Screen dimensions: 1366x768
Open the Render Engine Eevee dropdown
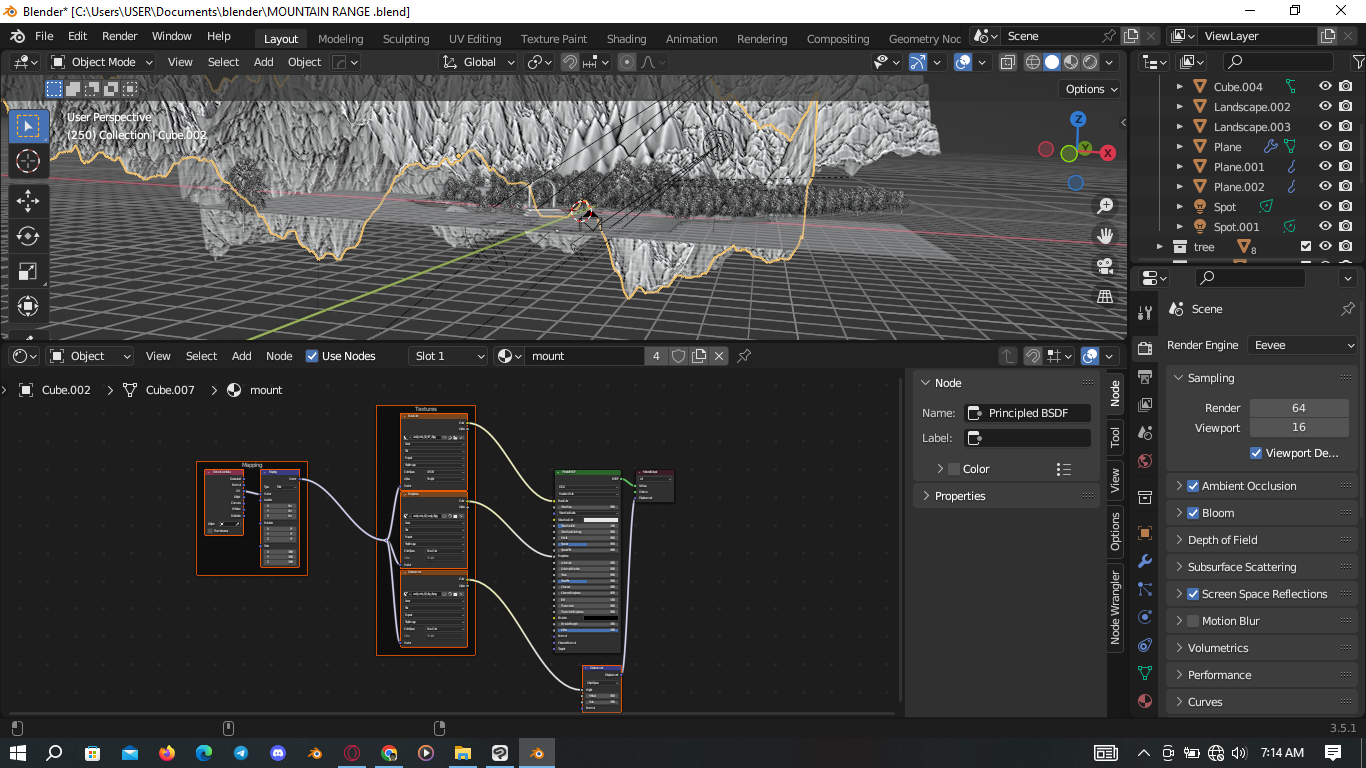click(1303, 345)
